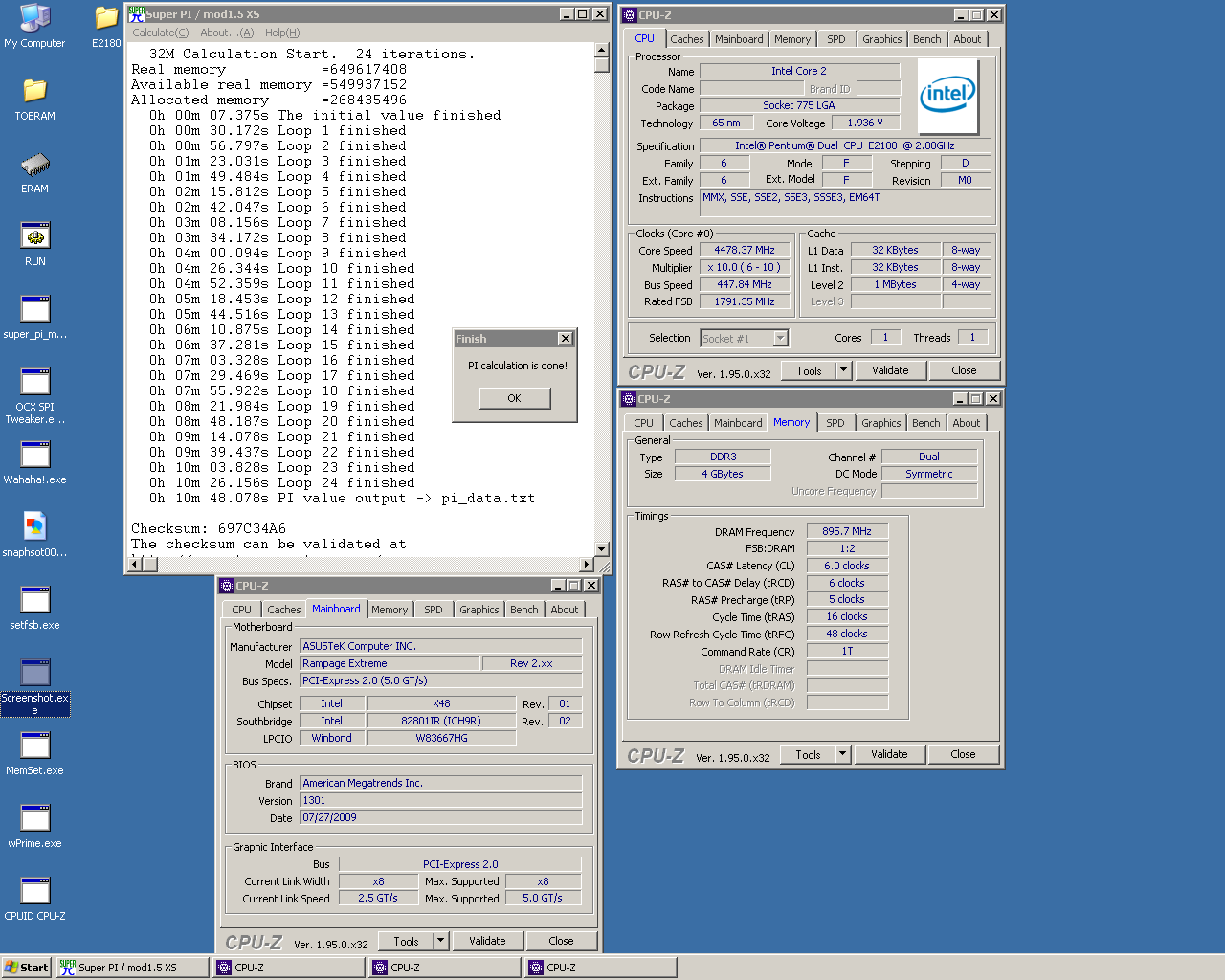Open the Calculate menu in Super PI
Viewport: 1225px width, 980px height.
click(160, 33)
